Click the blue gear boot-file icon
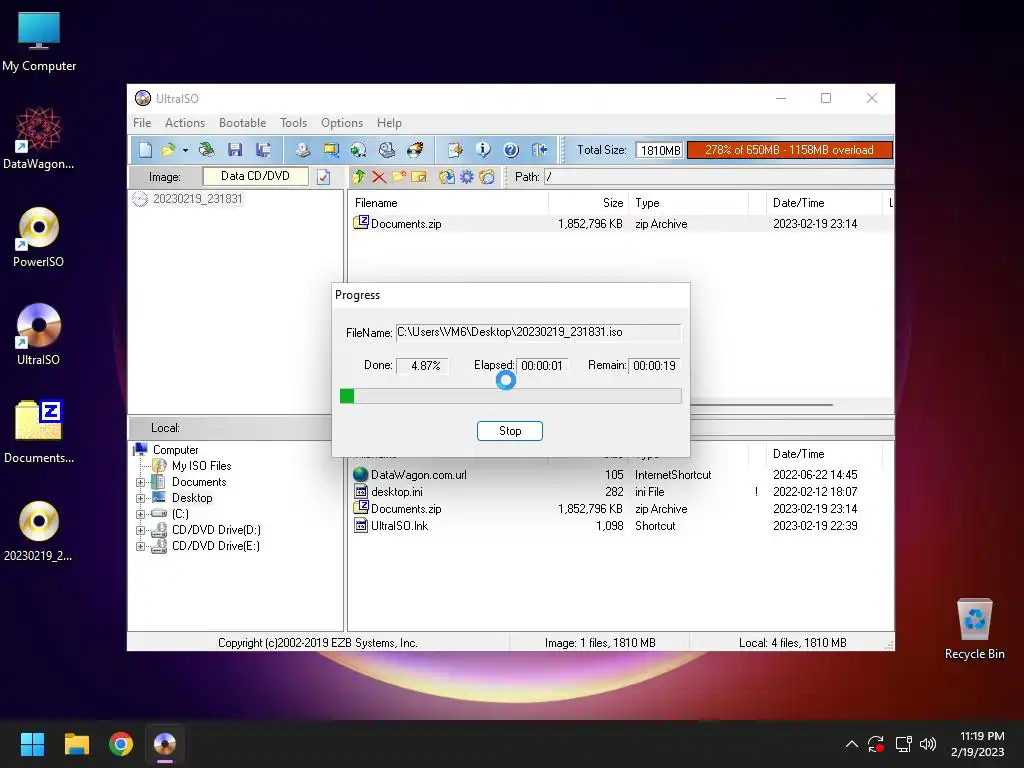The image size is (1024, 768). click(x=467, y=176)
